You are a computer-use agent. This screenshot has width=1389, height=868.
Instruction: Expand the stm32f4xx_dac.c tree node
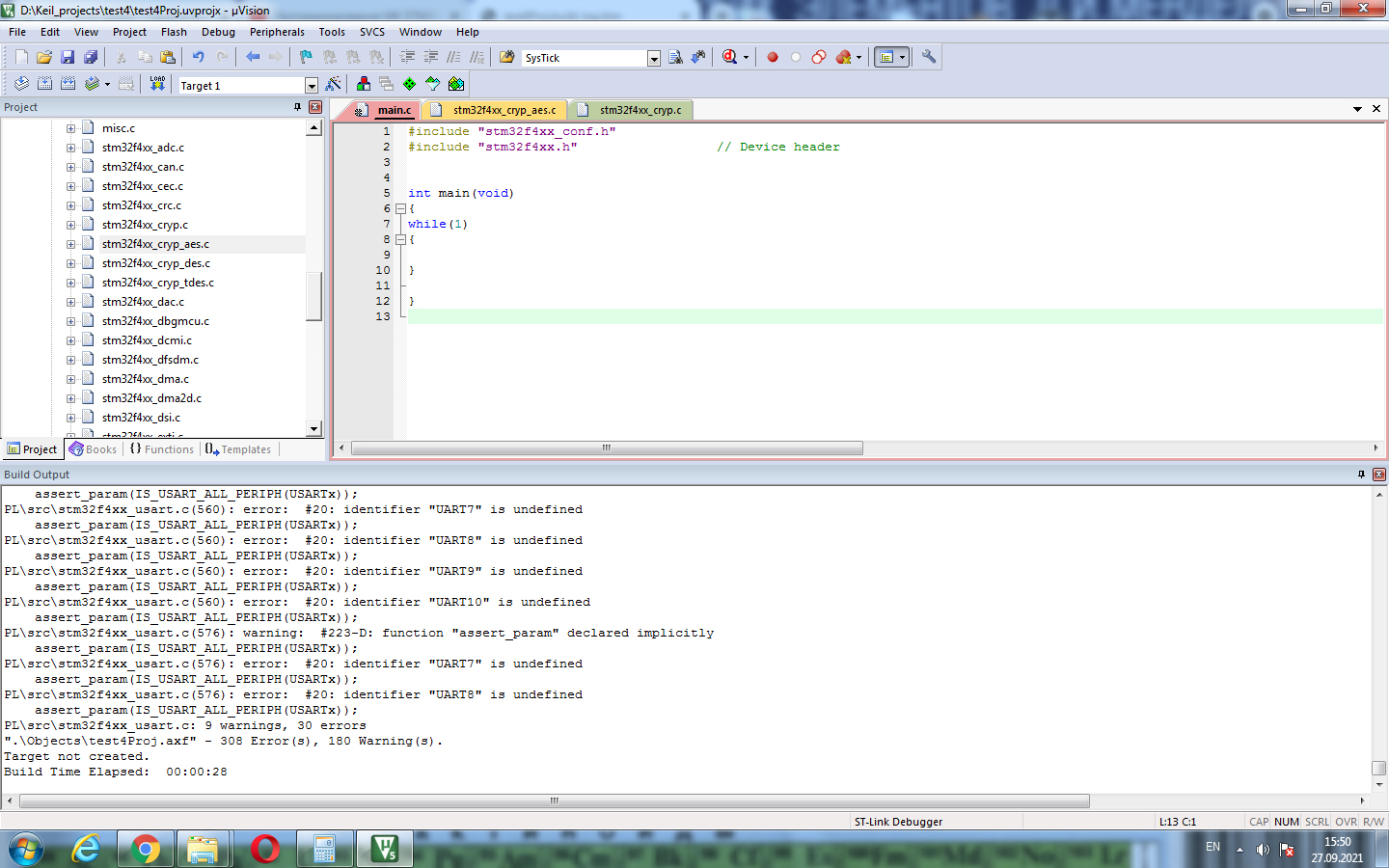(x=70, y=302)
